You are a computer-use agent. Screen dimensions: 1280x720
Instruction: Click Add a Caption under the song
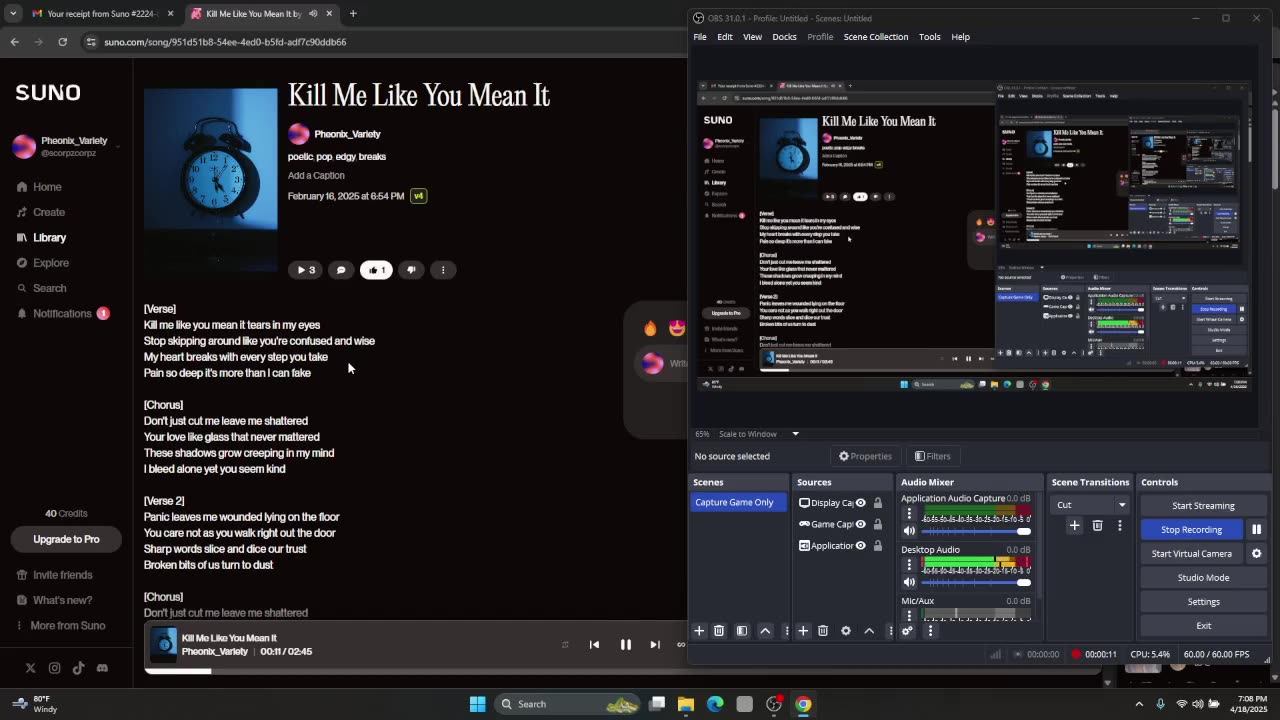coord(316,176)
